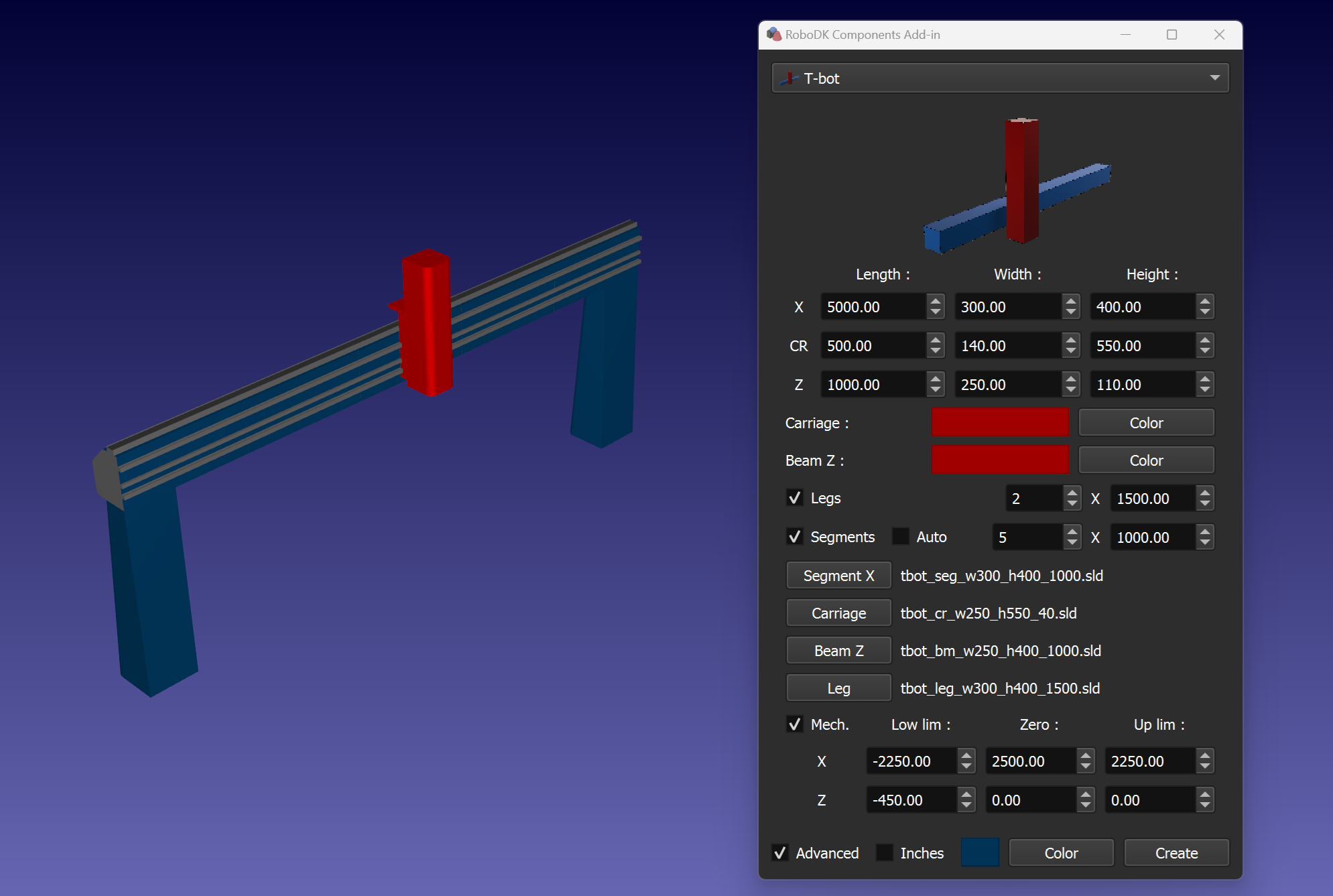Click the Carriage red color swatch

(x=999, y=423)
